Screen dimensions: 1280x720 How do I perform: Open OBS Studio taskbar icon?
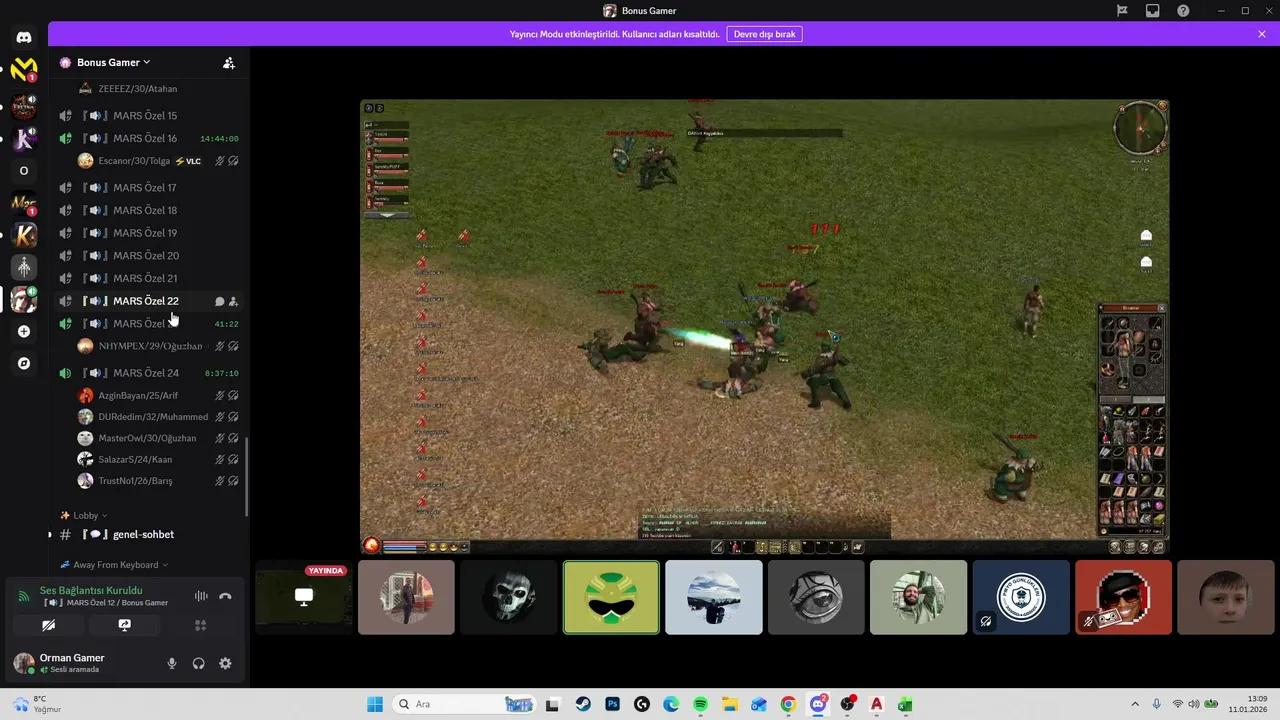tap(847, 704)
